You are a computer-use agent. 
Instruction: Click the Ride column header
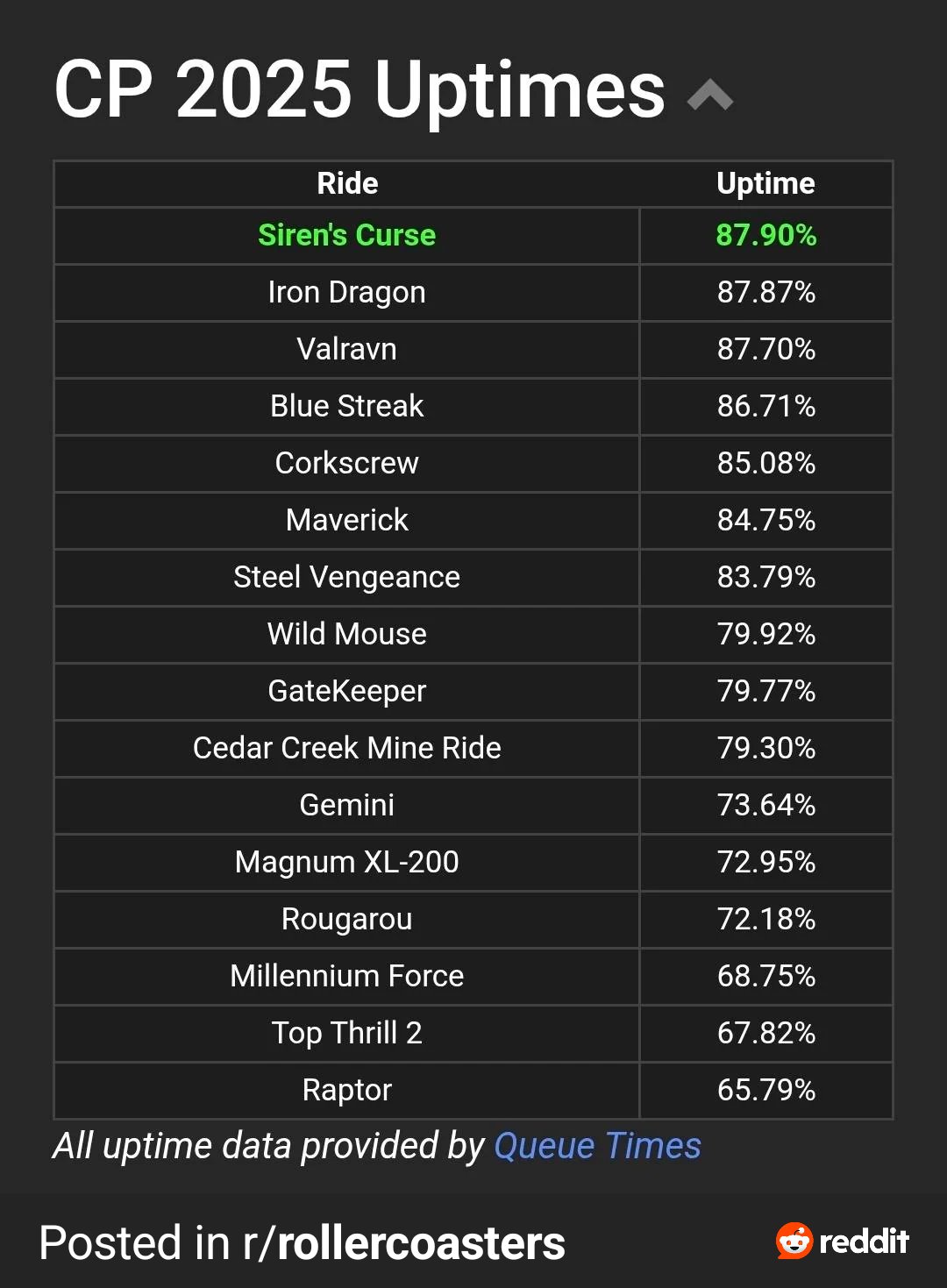347,183
